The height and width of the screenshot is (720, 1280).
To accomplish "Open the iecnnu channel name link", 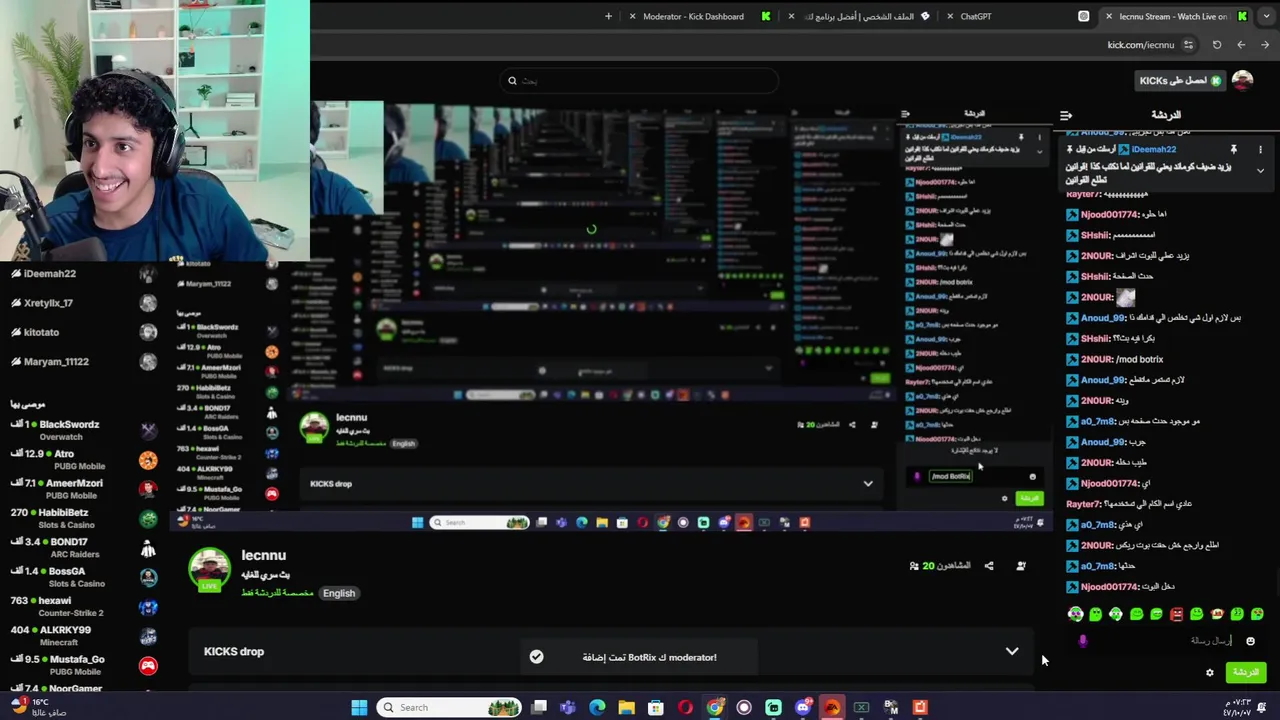I will [264, 555].
